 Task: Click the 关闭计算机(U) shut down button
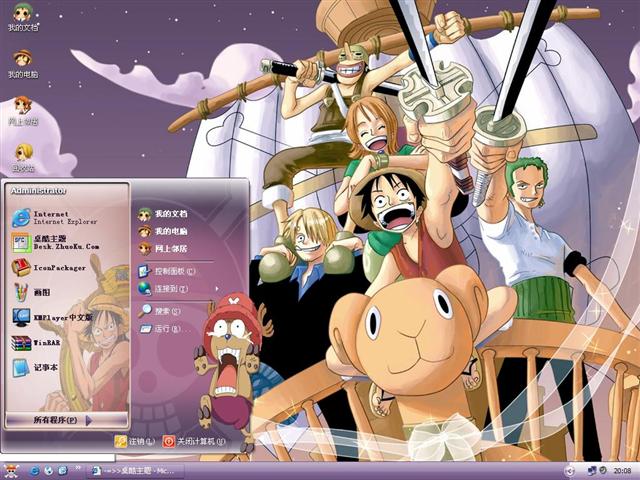pos(194,441)
